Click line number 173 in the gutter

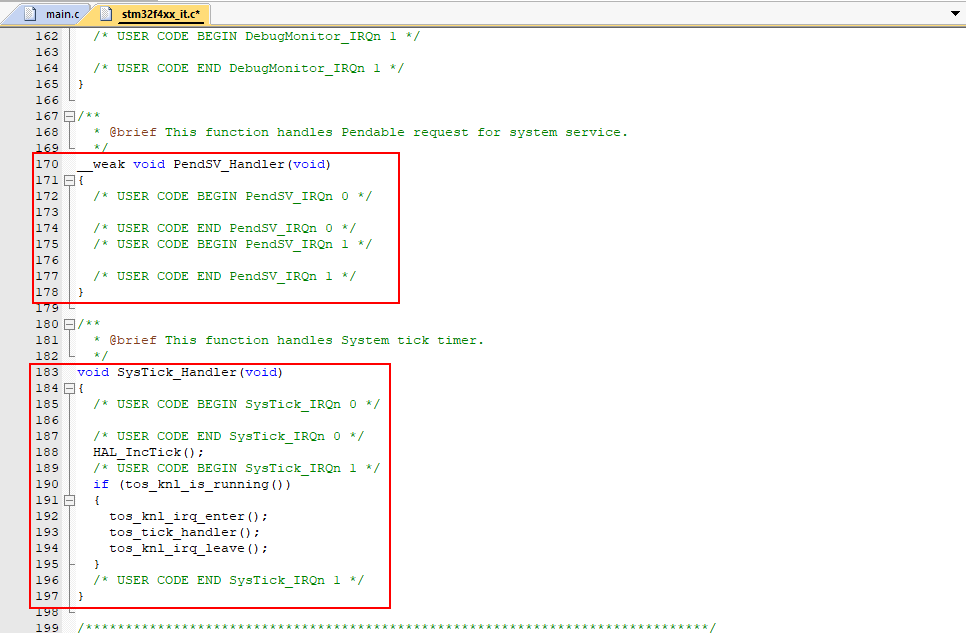pos(47,212)
